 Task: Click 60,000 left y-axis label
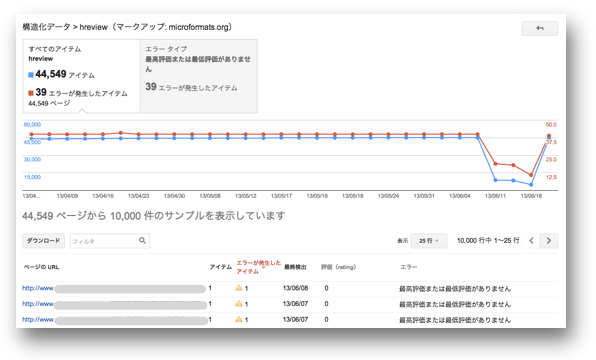pos(32,125)
